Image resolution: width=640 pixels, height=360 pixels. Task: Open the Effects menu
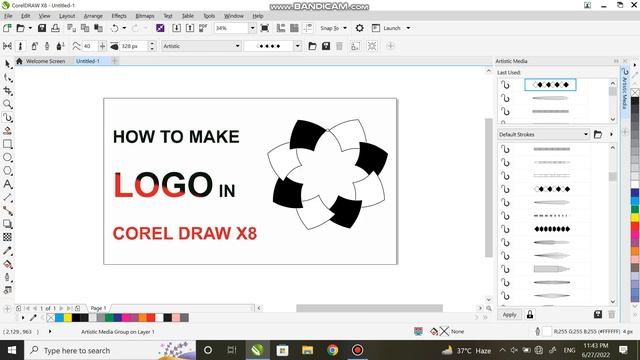[x=119, y=16]
